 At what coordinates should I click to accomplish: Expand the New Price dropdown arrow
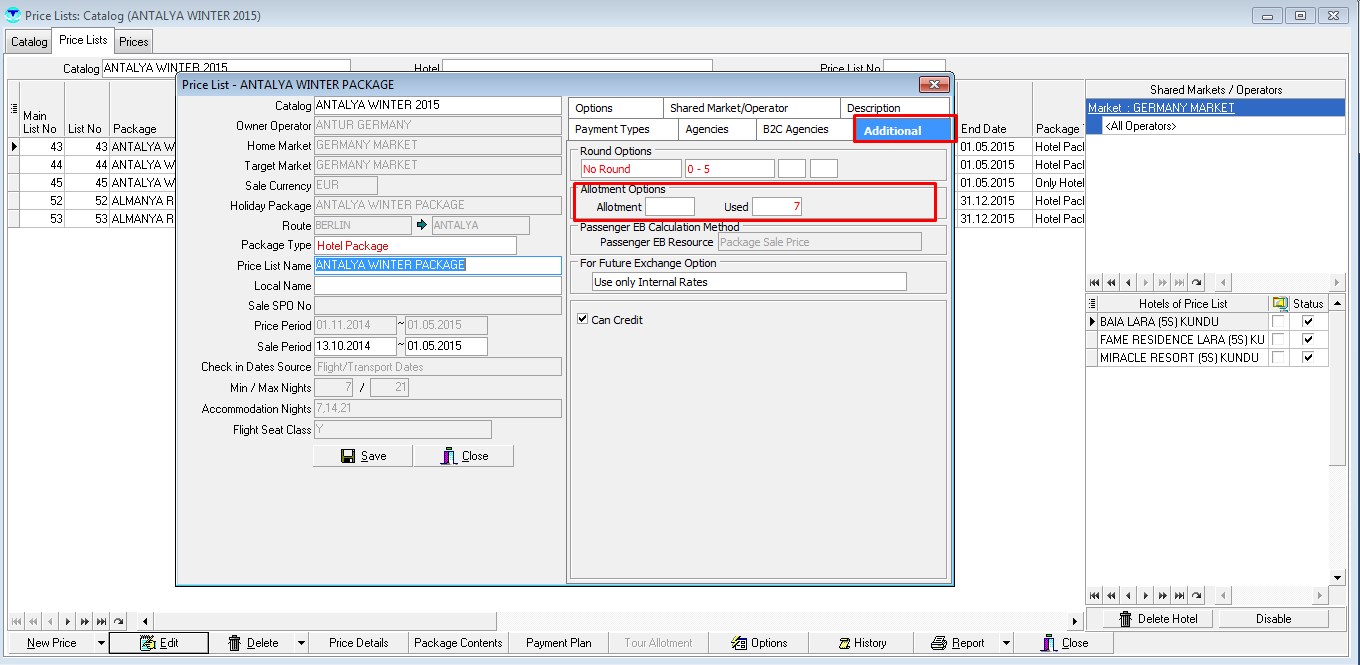101,643
